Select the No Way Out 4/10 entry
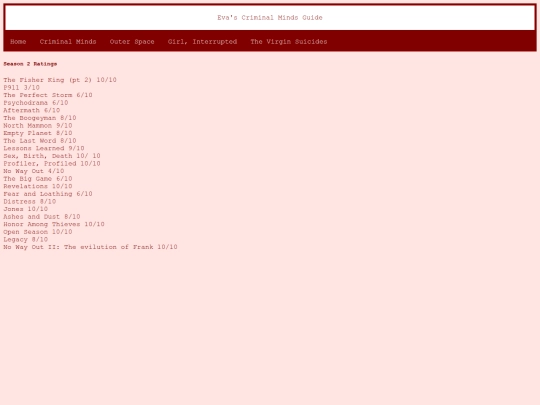The image size is (540, 405). pyautogui.click(x=34, y=171)
